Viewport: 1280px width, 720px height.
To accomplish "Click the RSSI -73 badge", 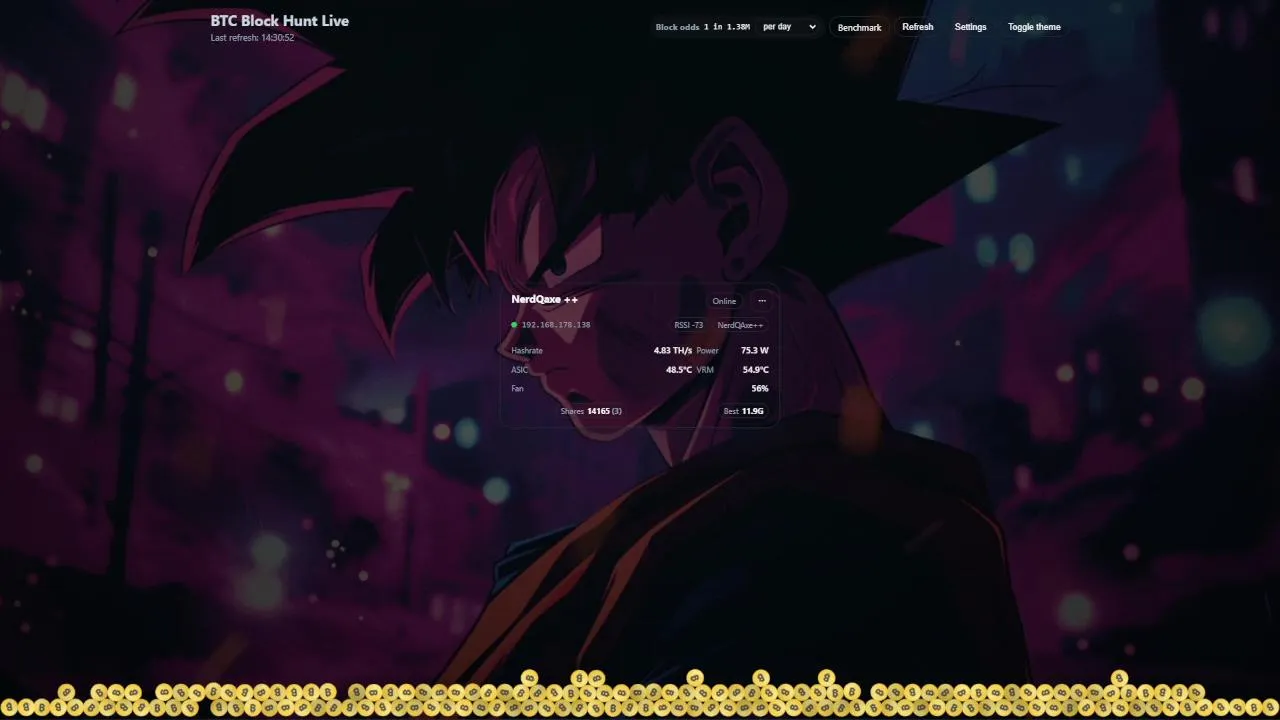I will coord(689,325).
